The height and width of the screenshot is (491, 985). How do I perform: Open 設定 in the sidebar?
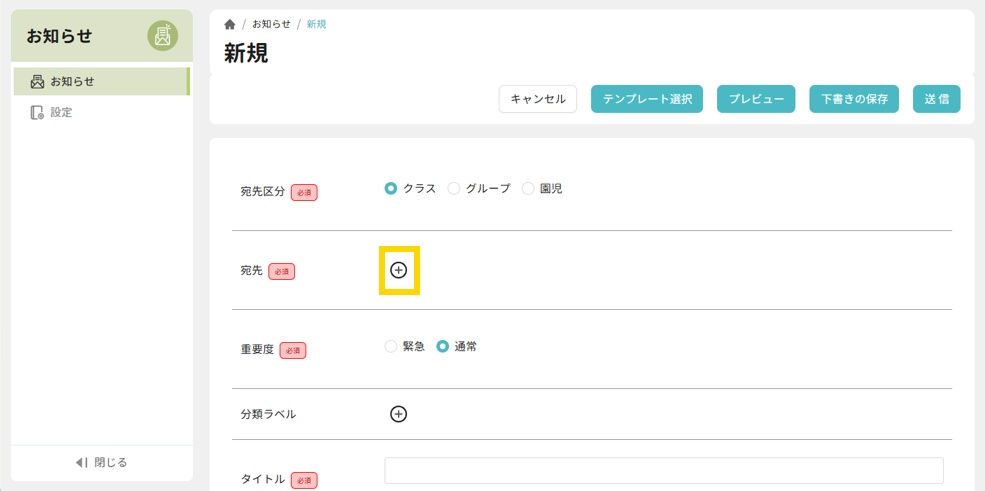(x=61, y=113)
